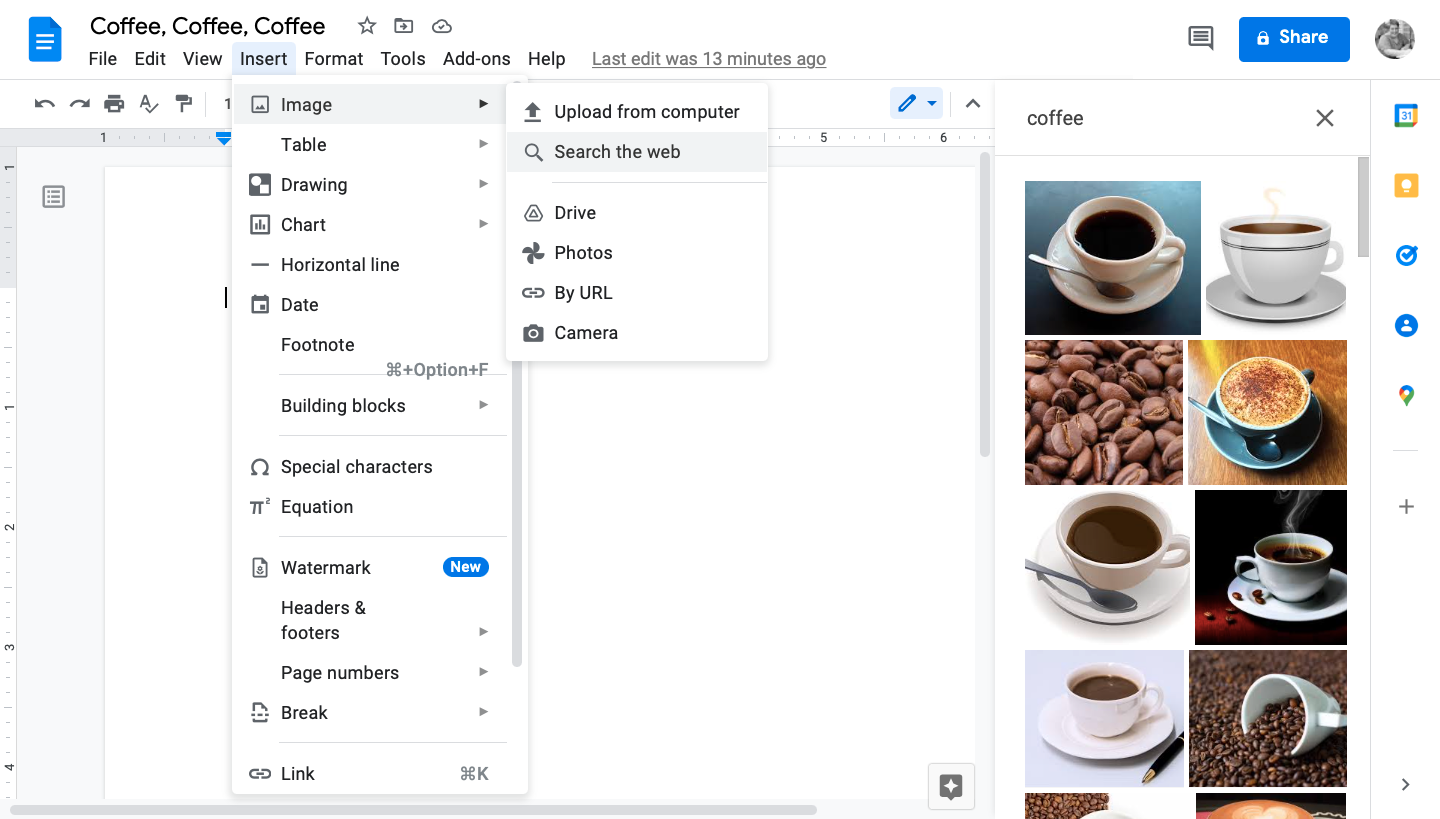Open the Last edit was 13 minutes ago link
1440x819 pixels.
(709, 59)
